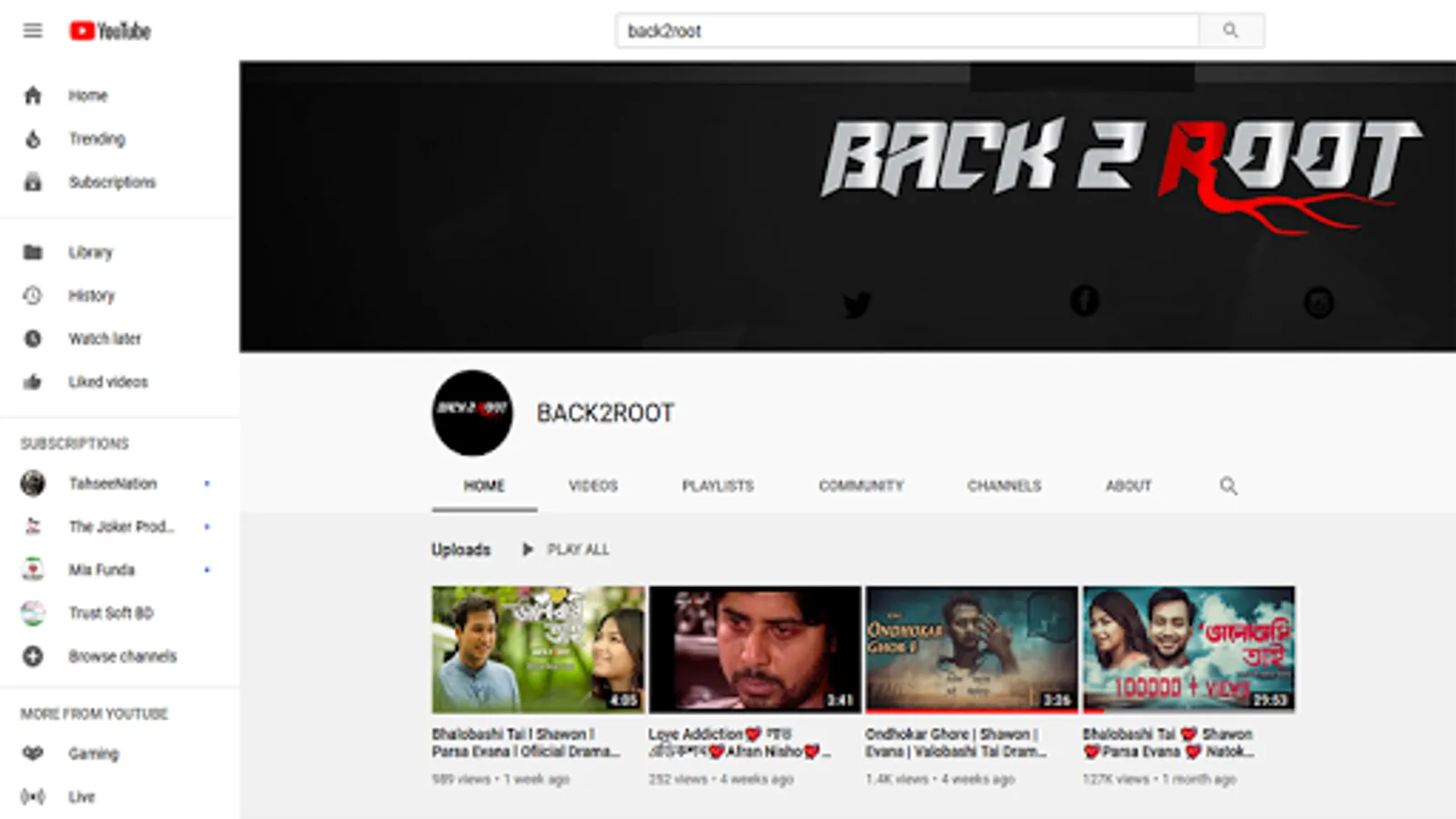Click the Play All triangle icon
The height and width of the screenshot is (819, 1456).
pos(527,550)
